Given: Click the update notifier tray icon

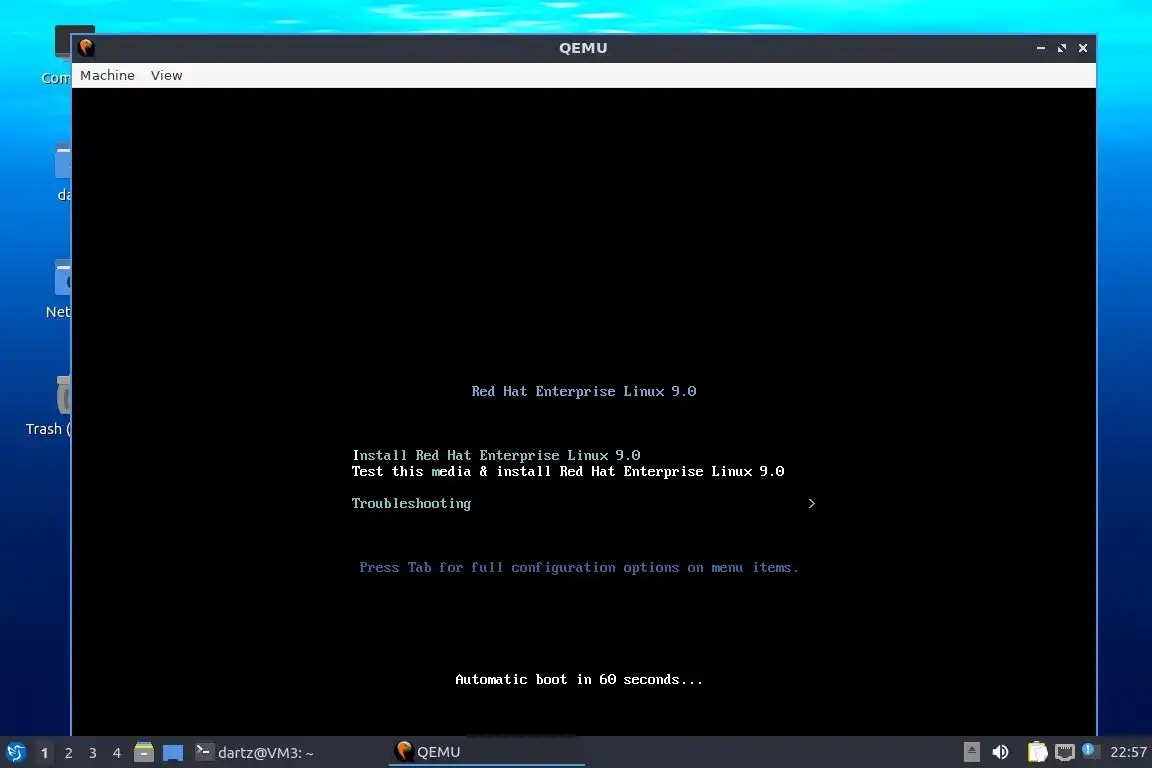Looking at the screenshot, I should click(x=1089, y=750).
